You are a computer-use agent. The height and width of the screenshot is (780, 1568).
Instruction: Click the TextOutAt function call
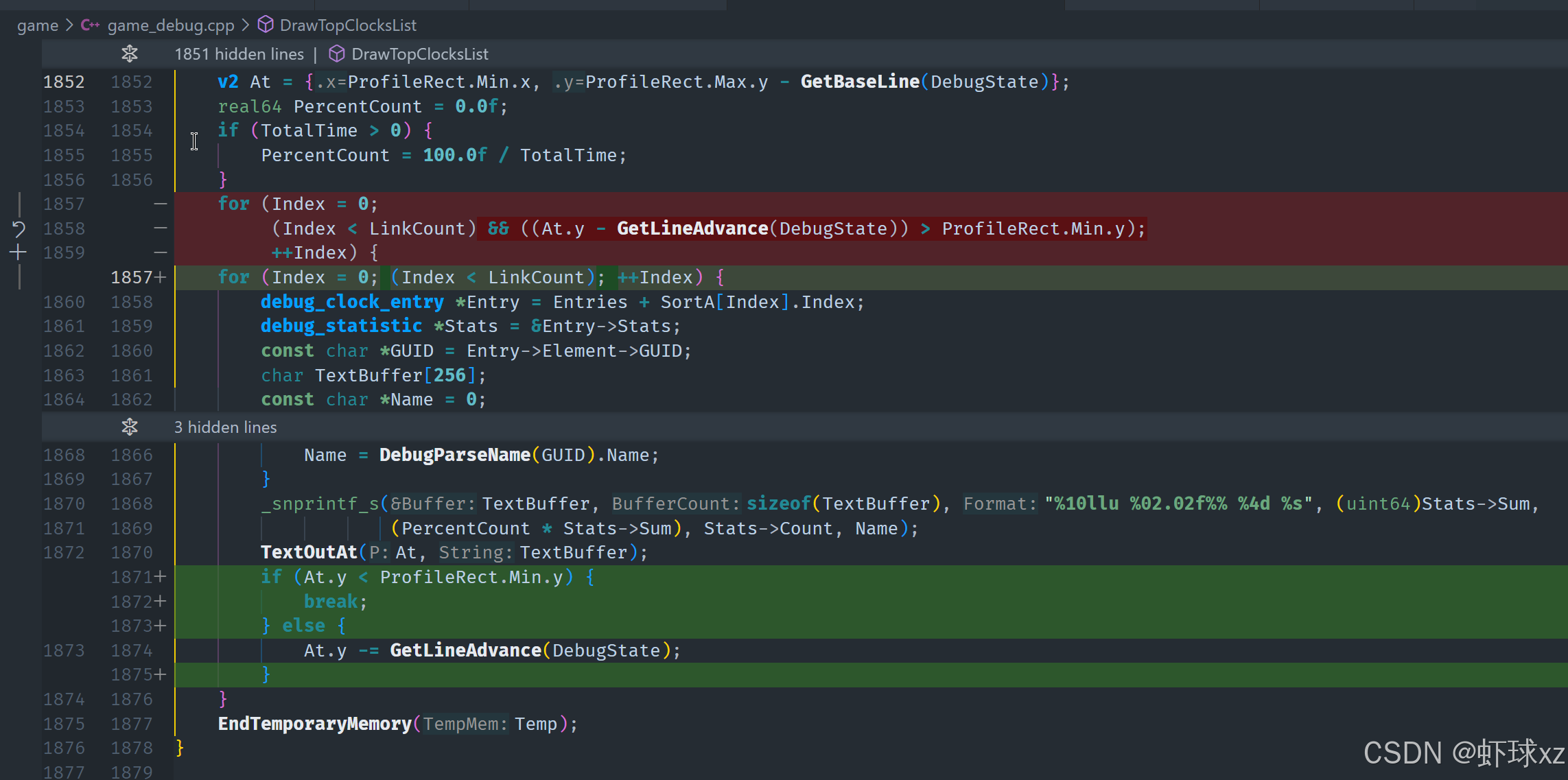(309, 552)
